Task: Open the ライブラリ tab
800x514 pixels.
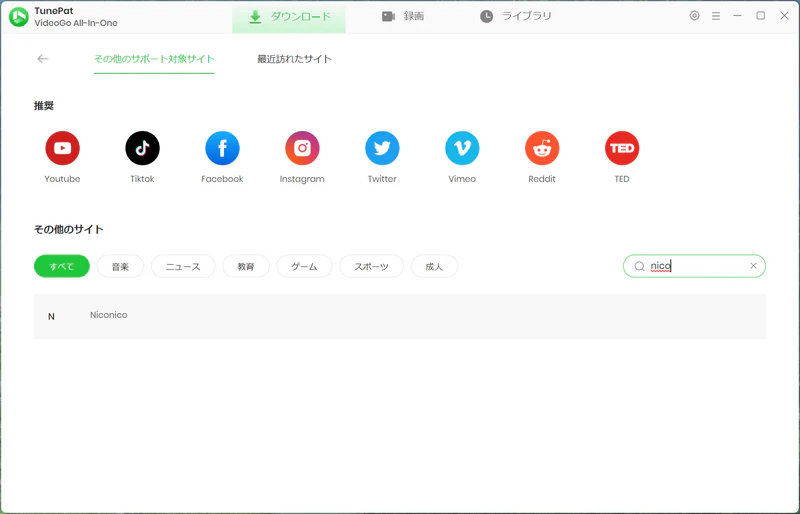Action: pos(516,16)
